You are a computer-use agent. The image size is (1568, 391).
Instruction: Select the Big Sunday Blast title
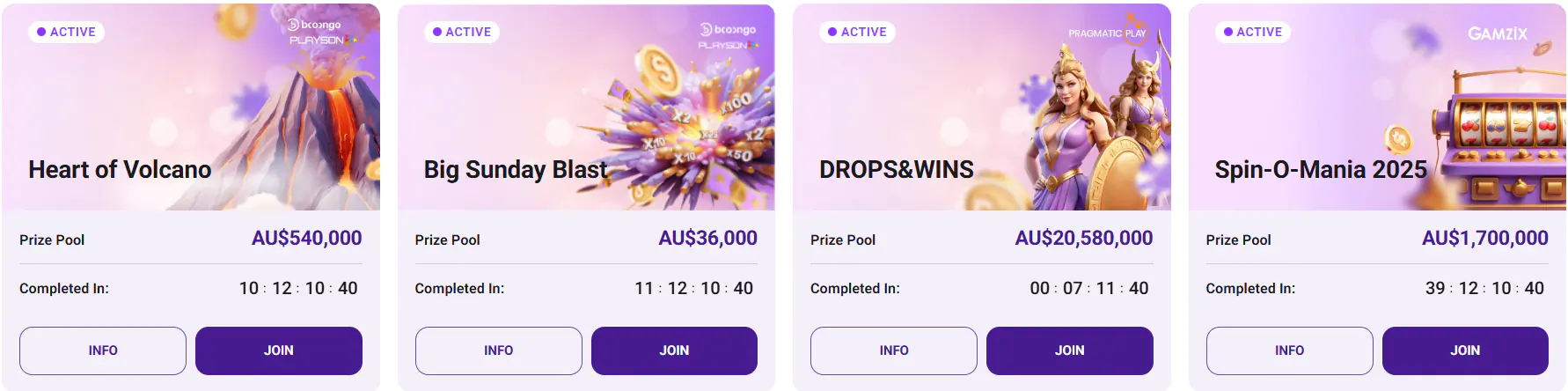pyautogui.click(x=516, y=169)
